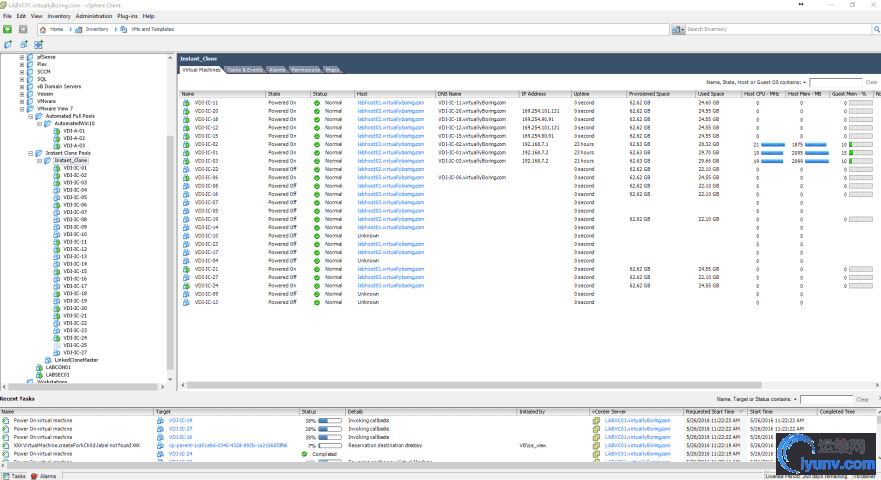Switch to the Alarms tab
The height and width of the screenshot is (480, 881).
pos(277,70)
